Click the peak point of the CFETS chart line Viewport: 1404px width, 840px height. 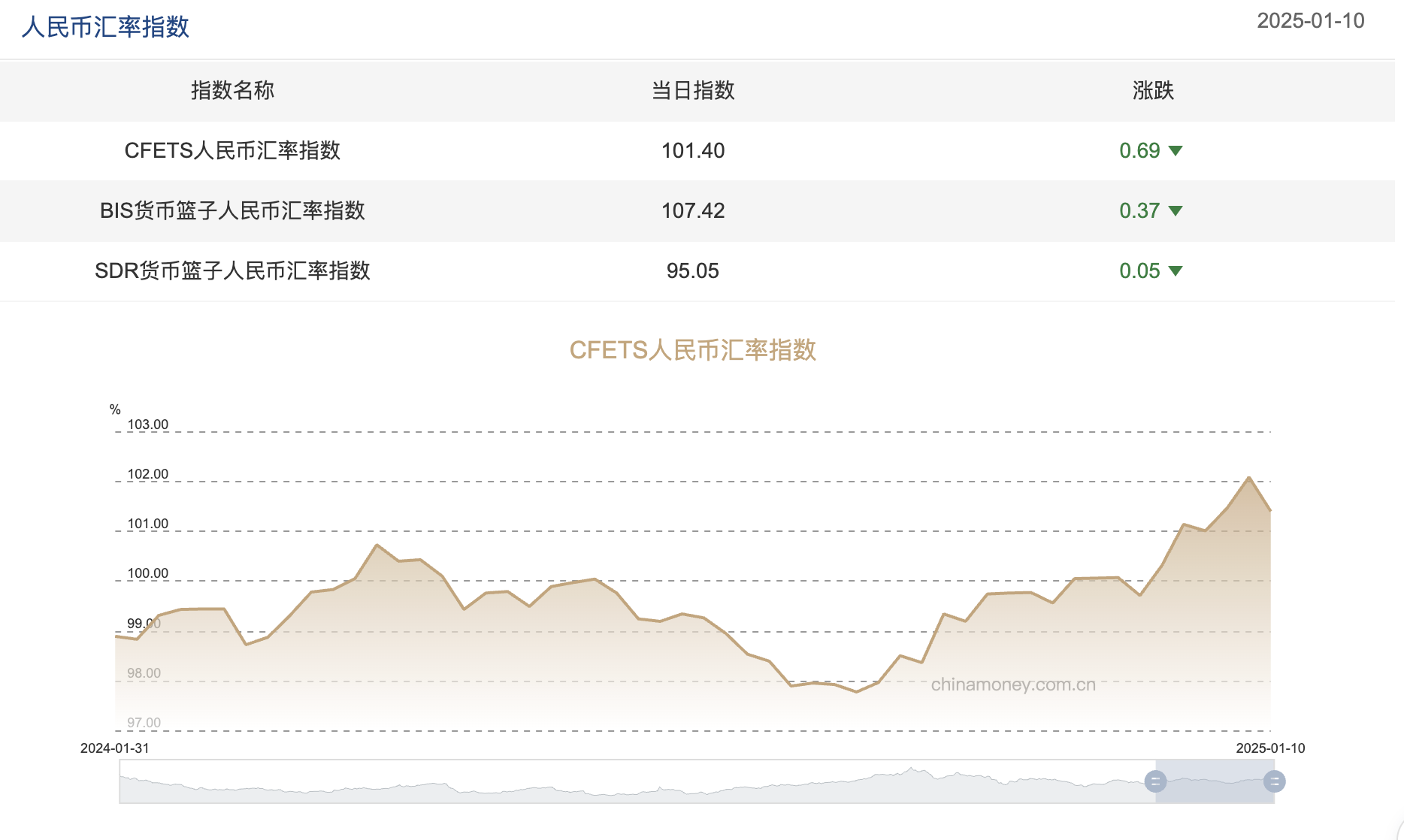pos(1248,477)
